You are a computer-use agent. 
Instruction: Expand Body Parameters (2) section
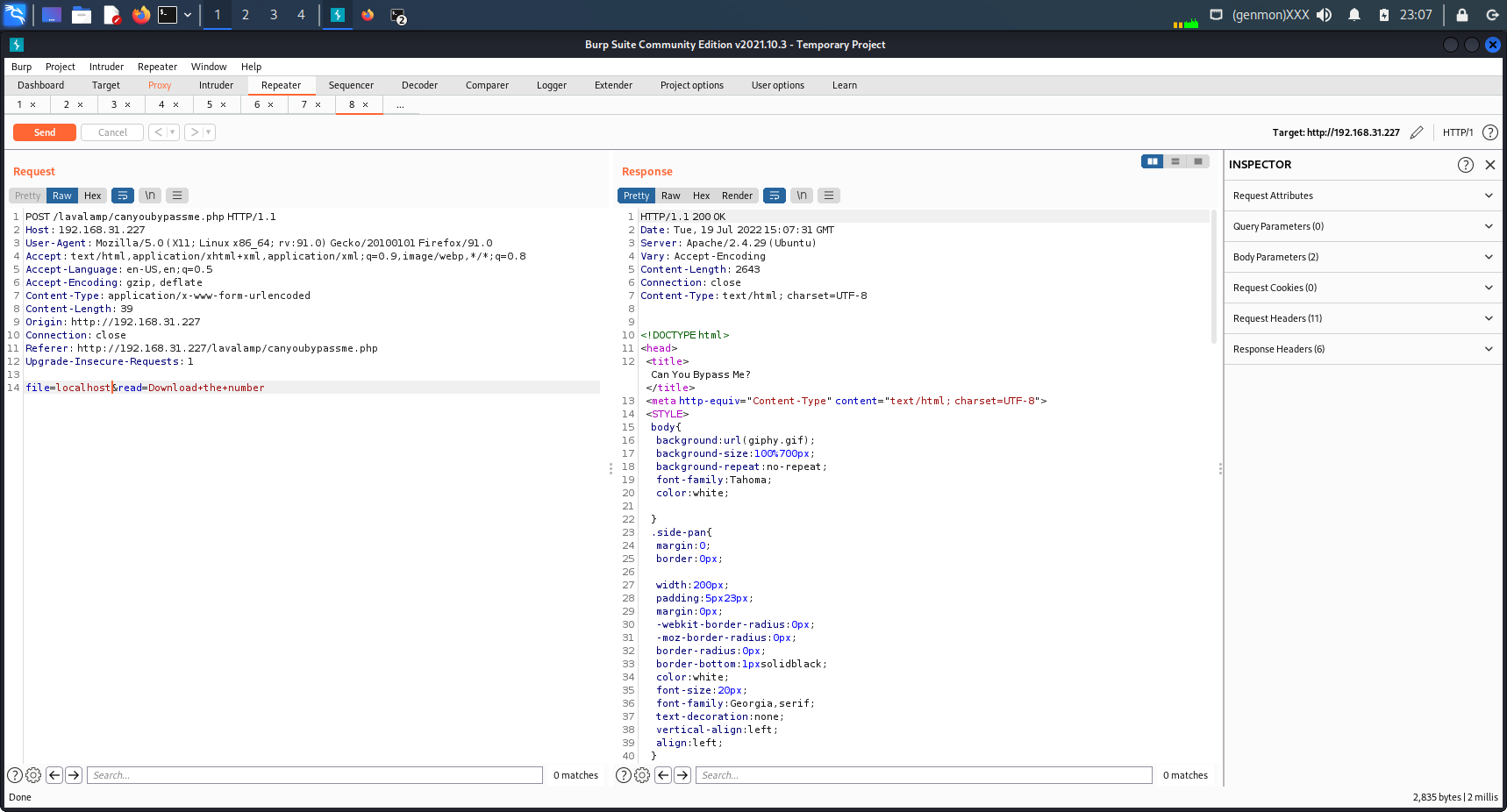1363,257
